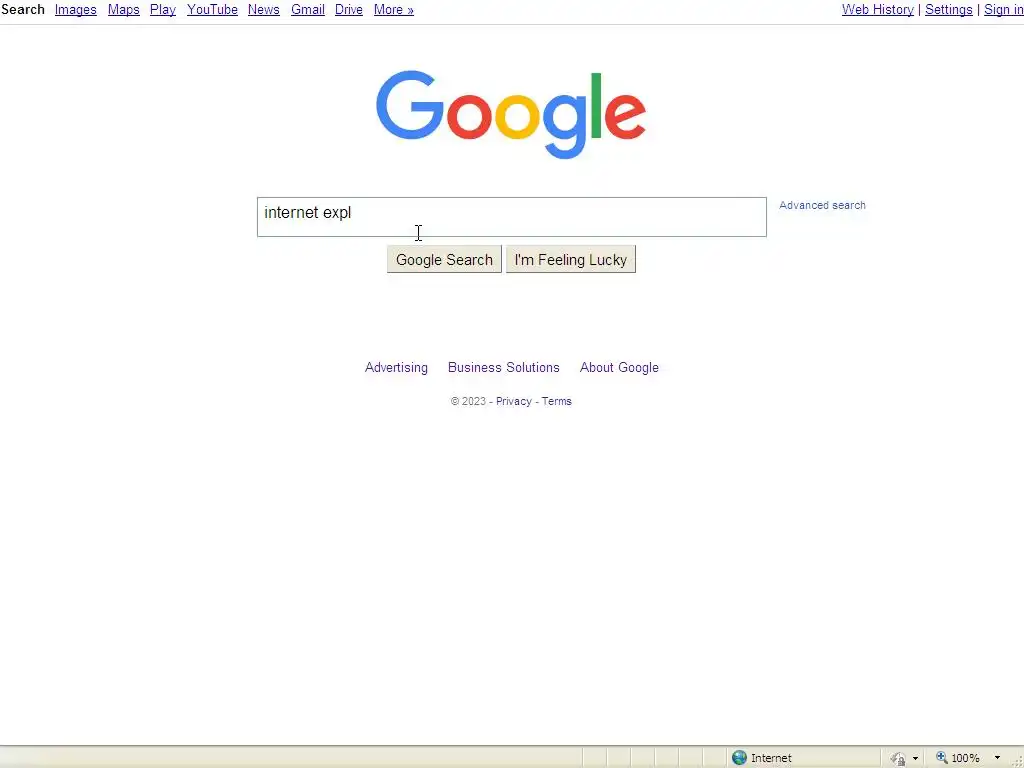
Task: Open the zoom level dropdown arrow
Action: [x=997, y=758]
